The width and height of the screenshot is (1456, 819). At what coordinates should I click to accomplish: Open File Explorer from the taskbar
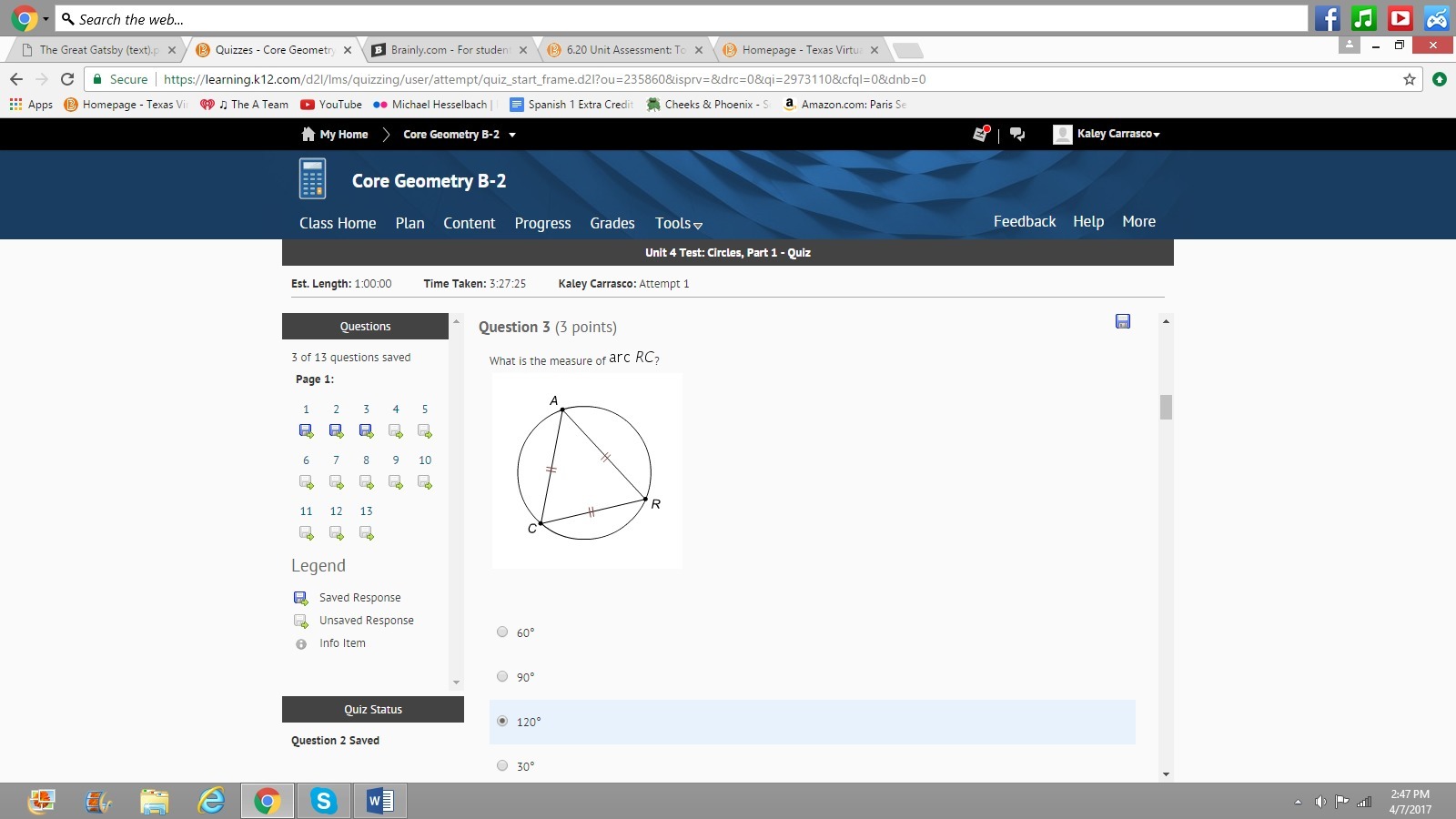[155, 801]
